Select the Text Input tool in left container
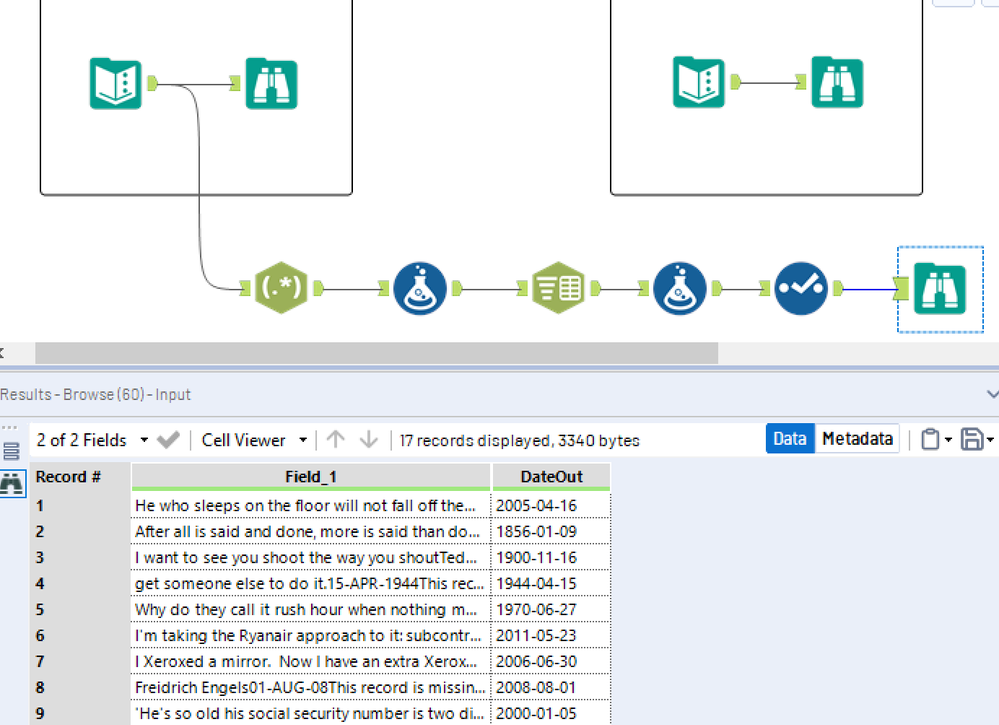Screen dimensions: 999x725 point(115,83)
